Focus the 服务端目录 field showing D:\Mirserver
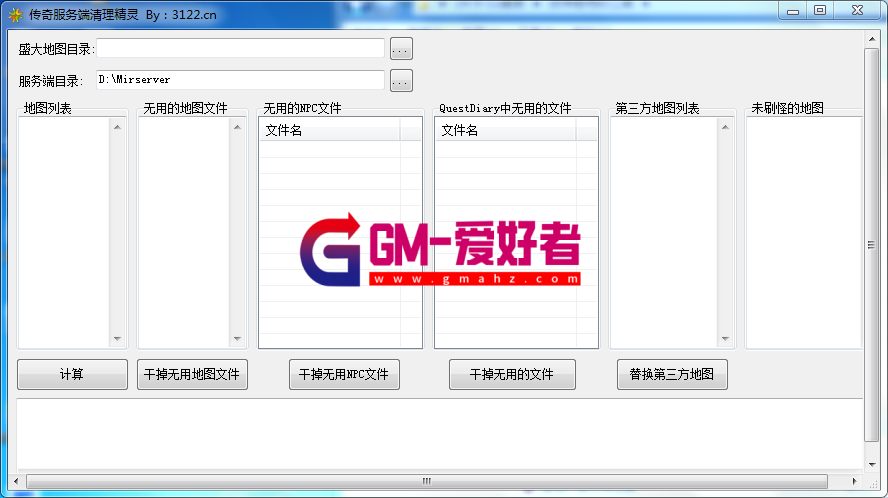Viewport: 888px width, 498px height. coord(241,80)
